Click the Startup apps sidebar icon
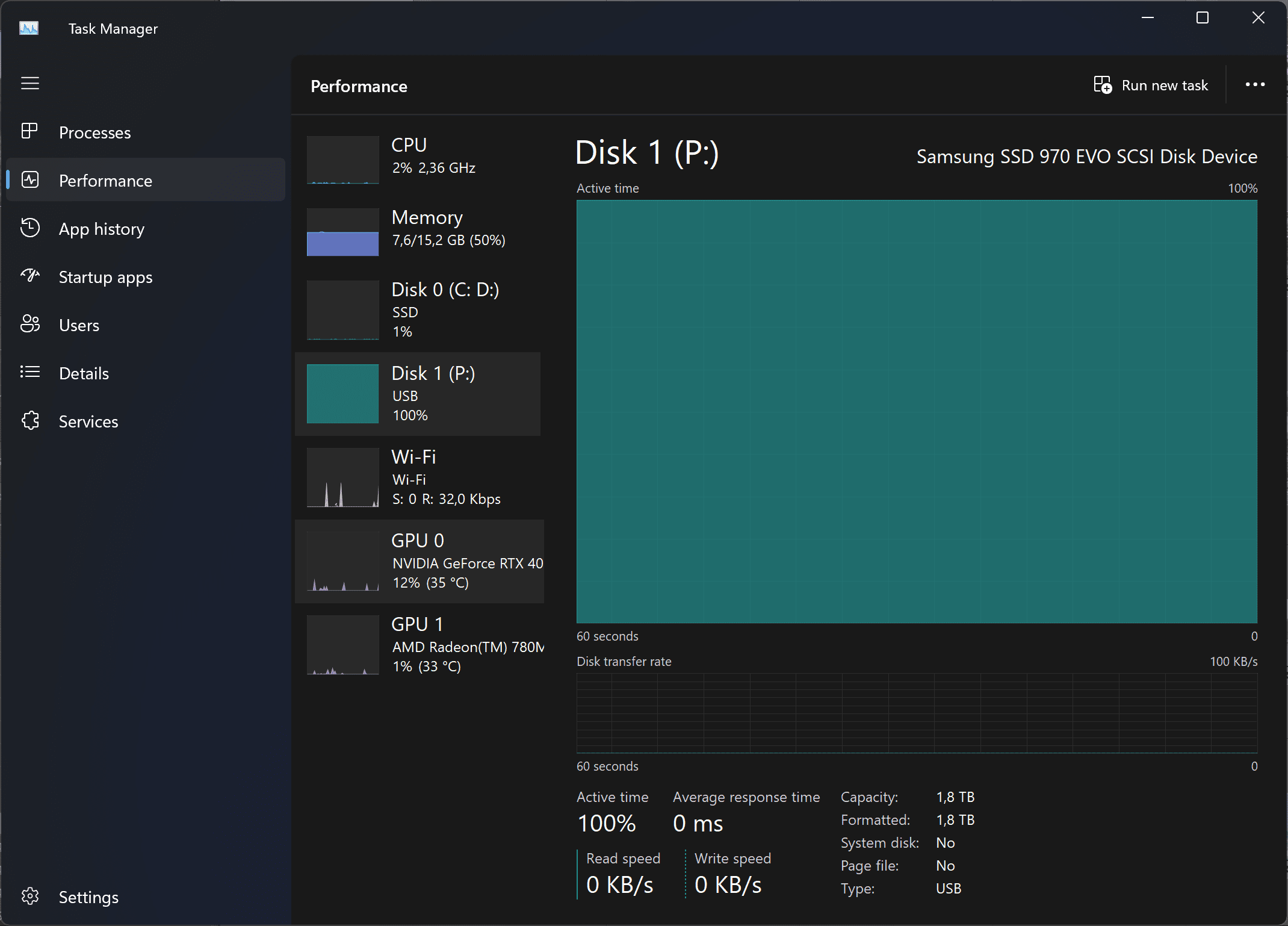The width and height of the screenshot is (1288, 926). click(30, 277)
